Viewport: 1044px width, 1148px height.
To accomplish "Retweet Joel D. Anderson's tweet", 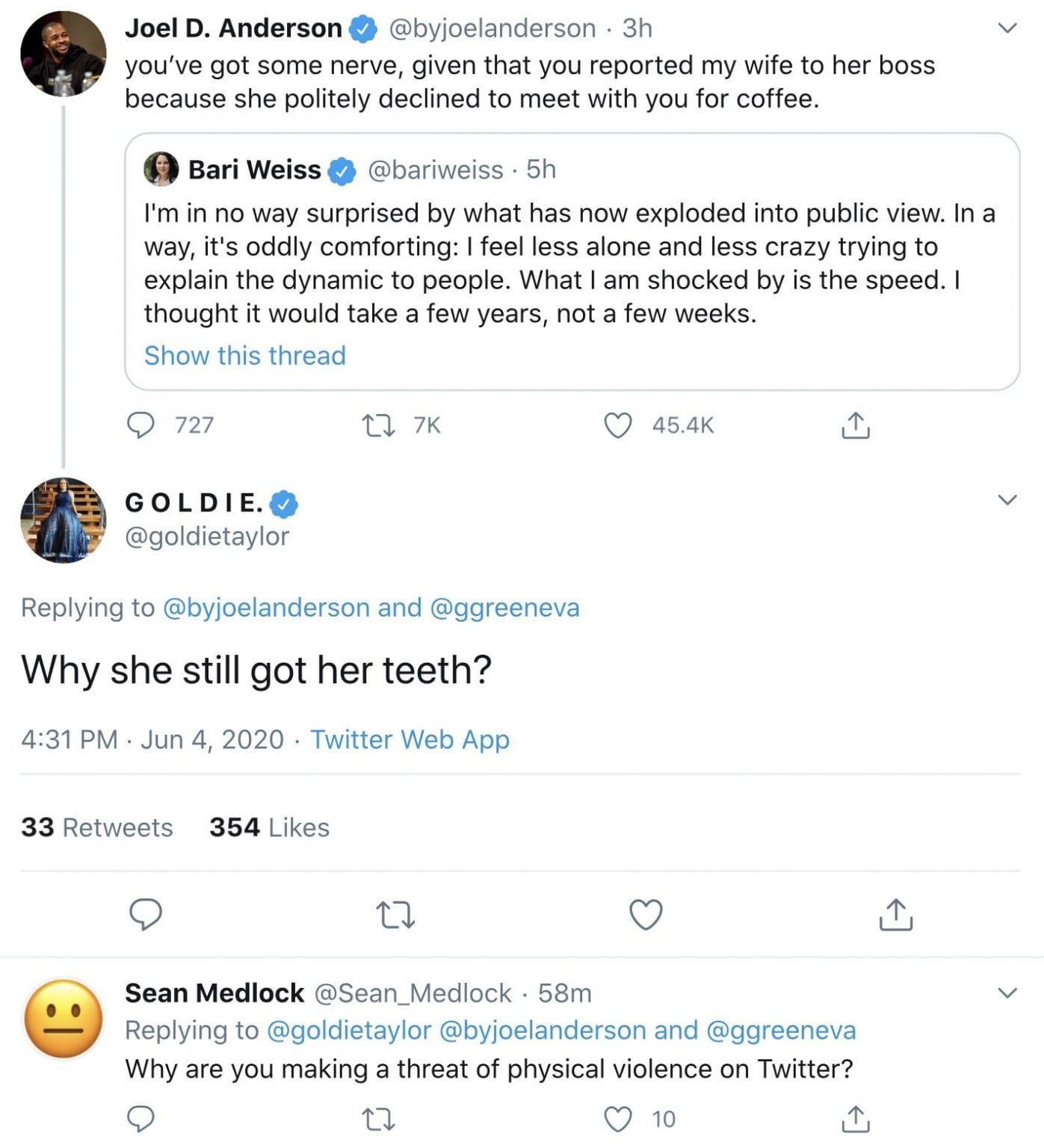I will point(378,425).
